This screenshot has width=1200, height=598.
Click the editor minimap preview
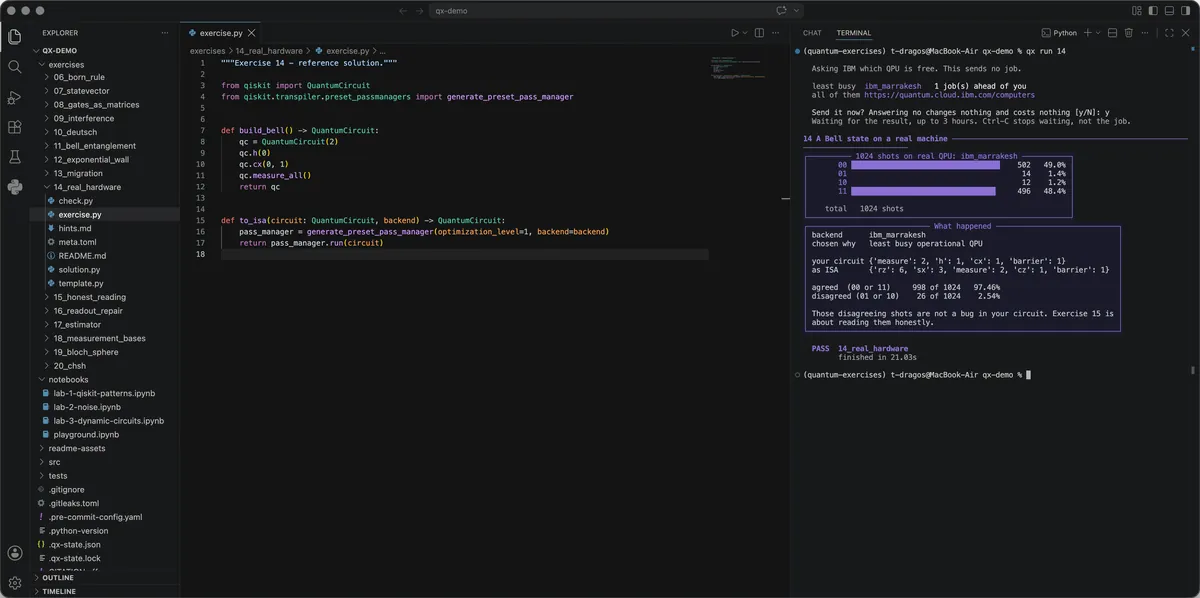(x=738, y=70)
